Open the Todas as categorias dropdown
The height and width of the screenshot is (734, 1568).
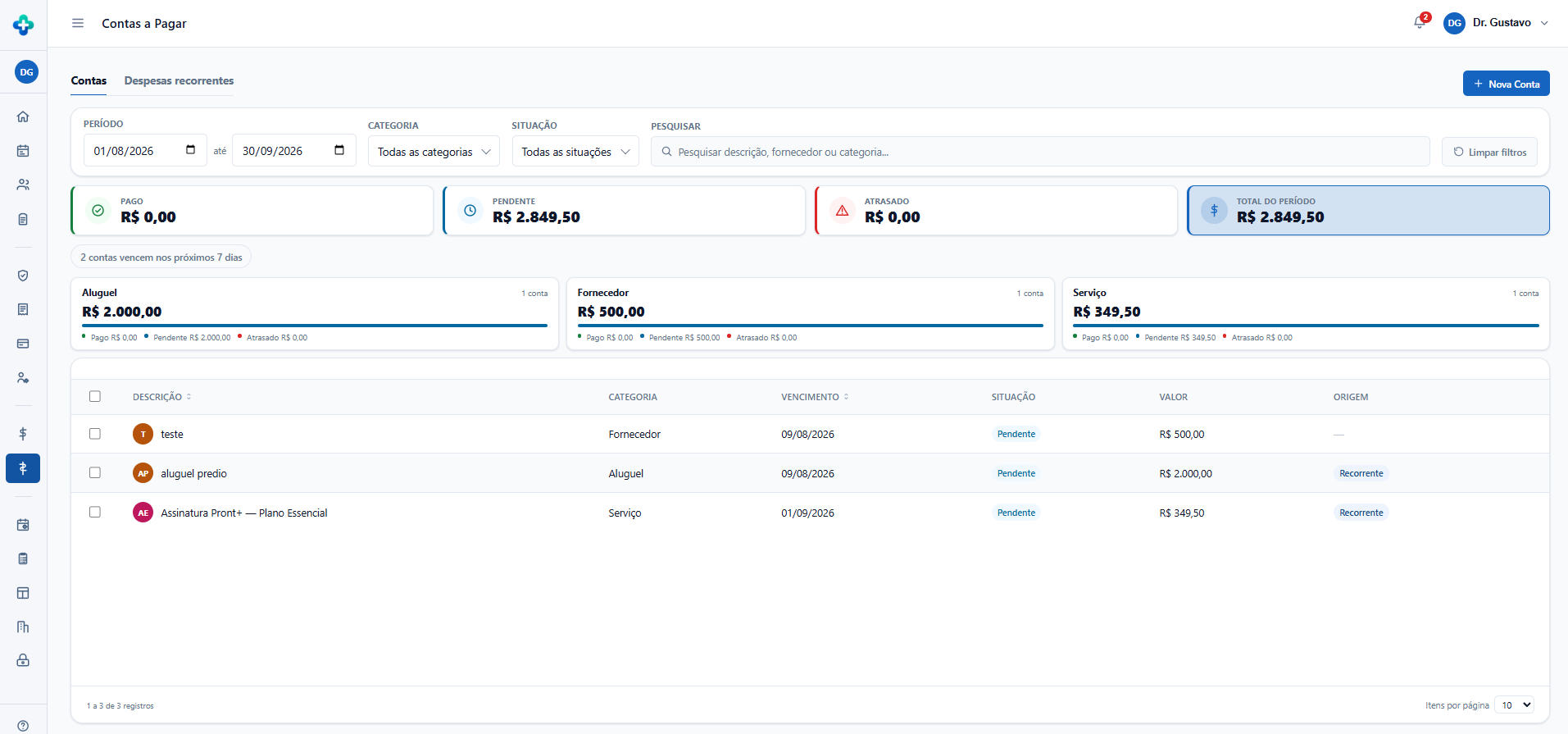[434, 152]
